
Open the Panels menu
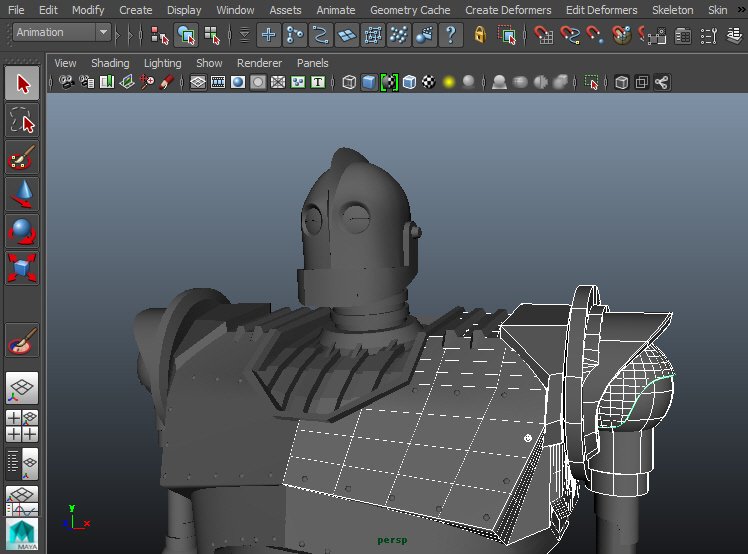coord(312,63)
